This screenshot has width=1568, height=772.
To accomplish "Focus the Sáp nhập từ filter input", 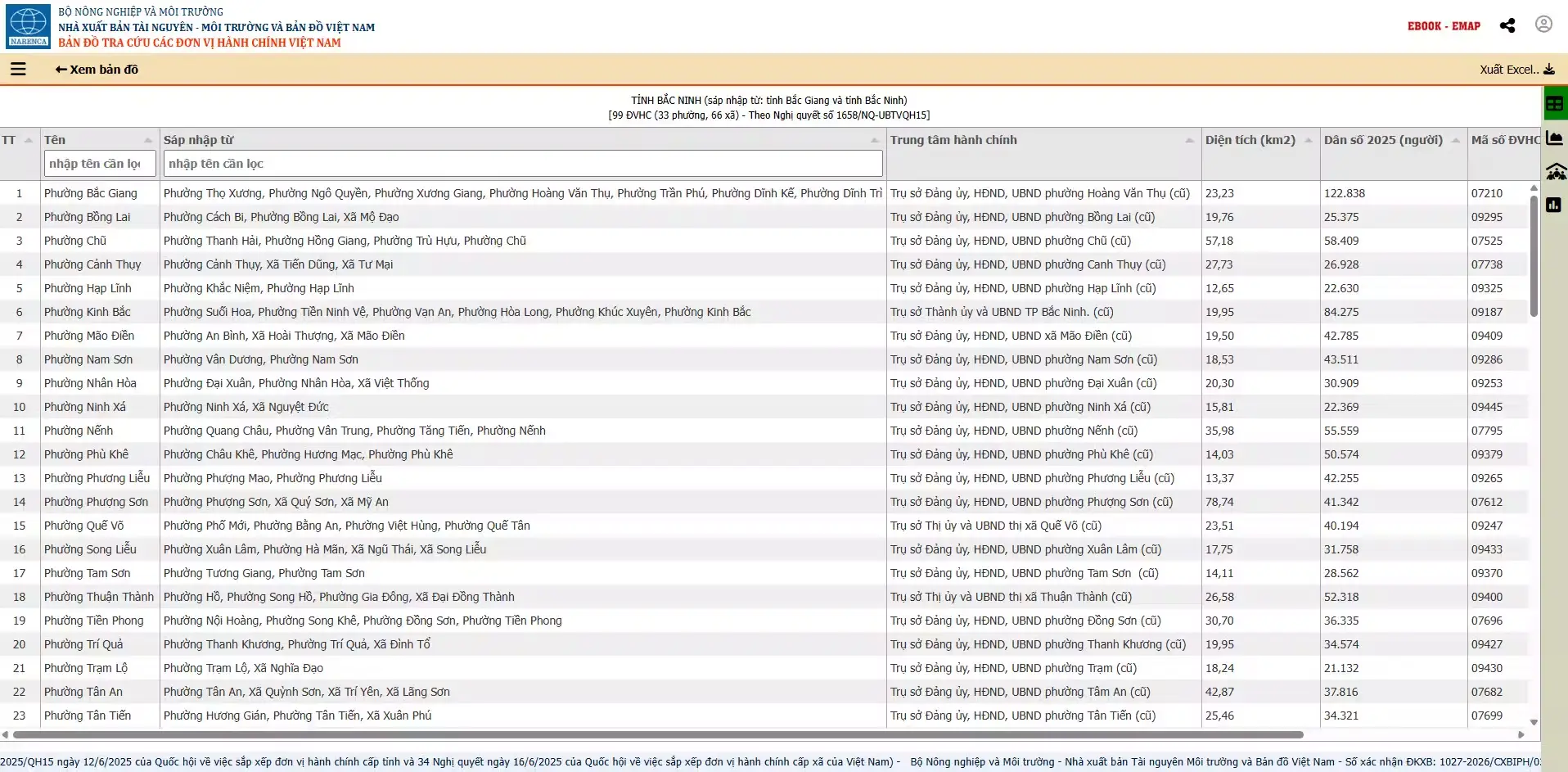I will tap(523, 164).
